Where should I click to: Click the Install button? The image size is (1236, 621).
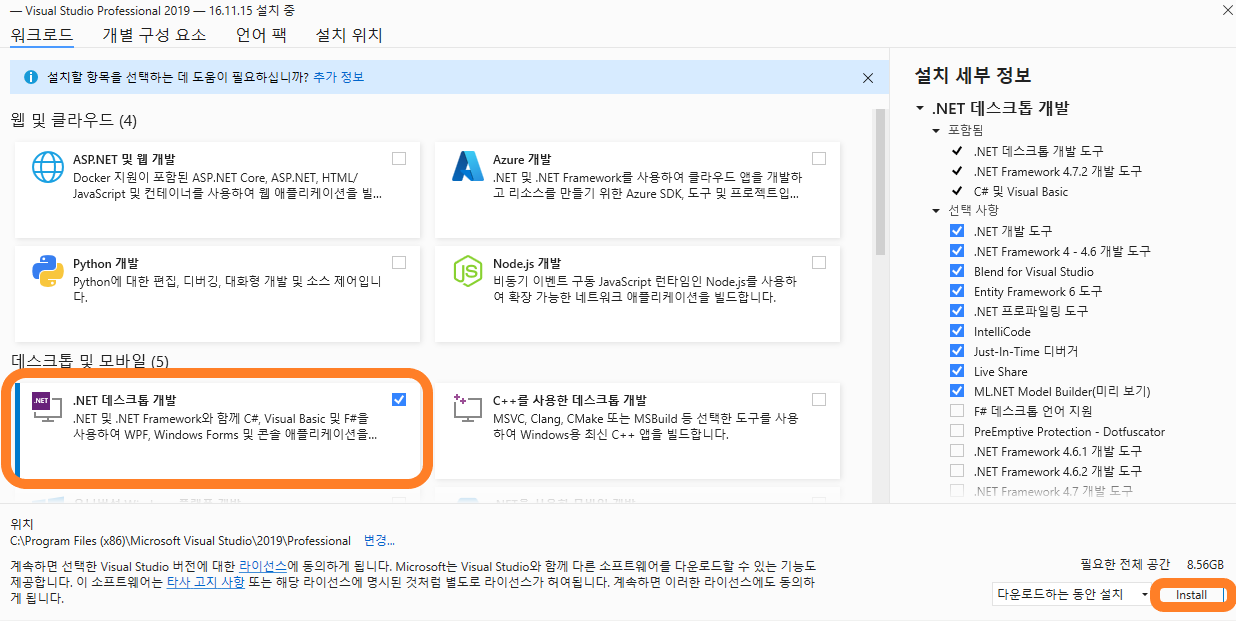[x=1192, y=595]
